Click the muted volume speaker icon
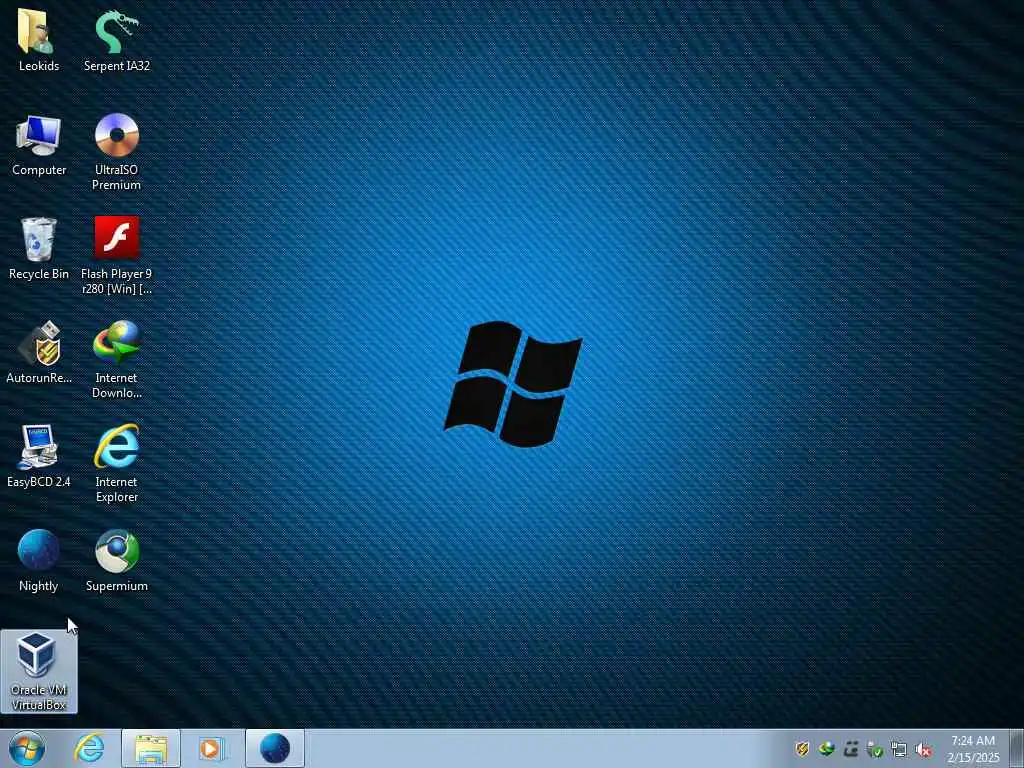1024x768 pixels. pyautogui.click(x=923, y=750)
